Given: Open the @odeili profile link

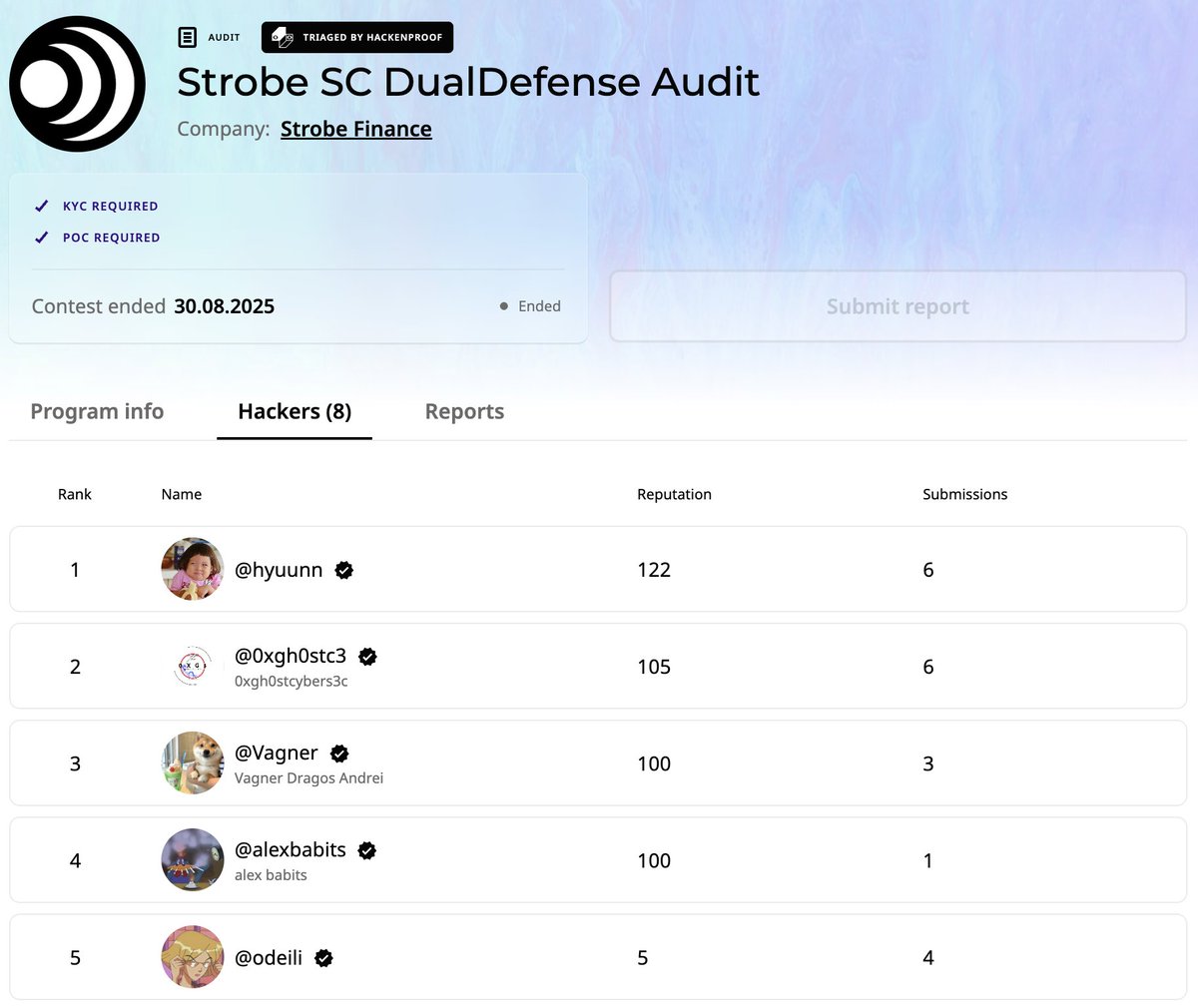Looking at the screenshot, I should (269, 958).
